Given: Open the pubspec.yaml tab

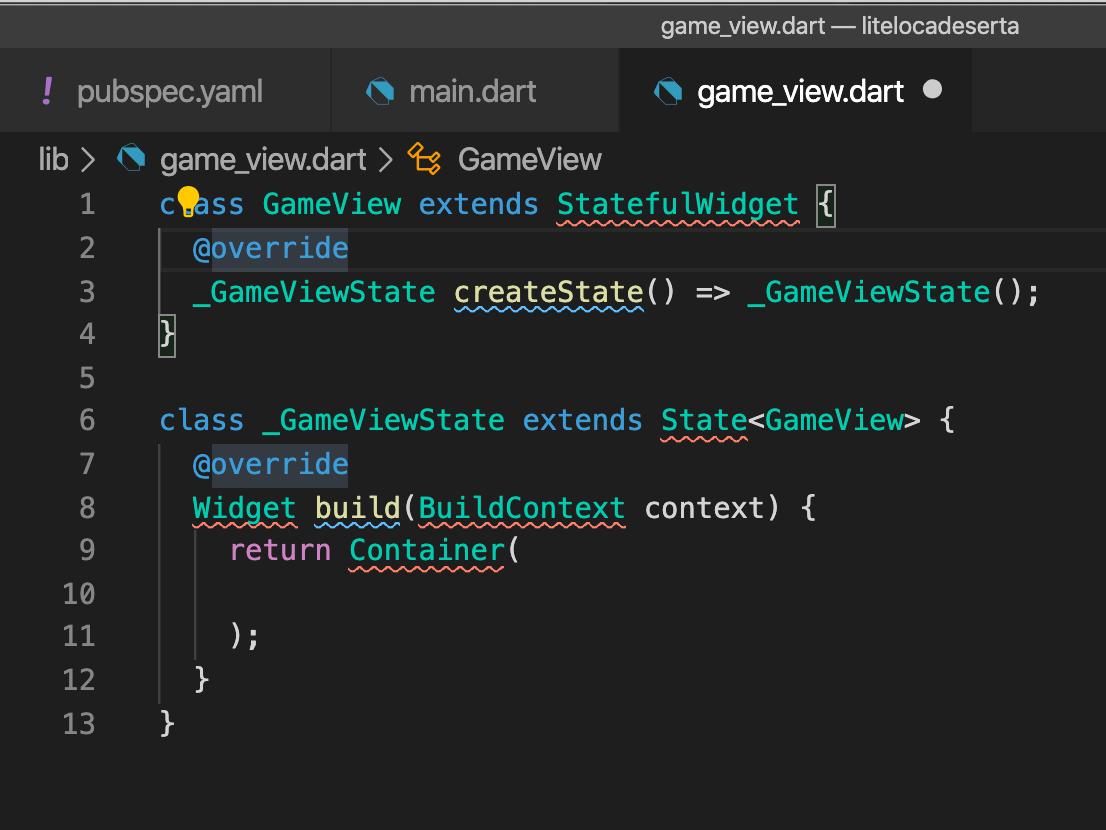Looking at the screenshot, I should (x=169, y=92).
